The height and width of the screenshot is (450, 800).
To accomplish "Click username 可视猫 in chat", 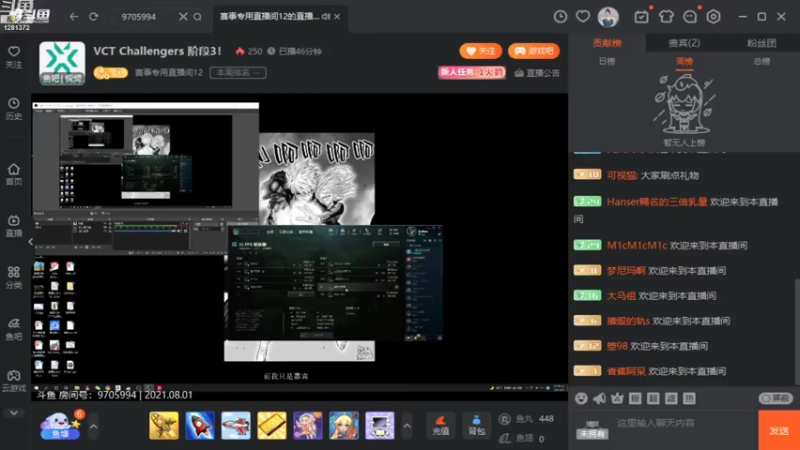I will pyautogui.click(x=622, y=176).
